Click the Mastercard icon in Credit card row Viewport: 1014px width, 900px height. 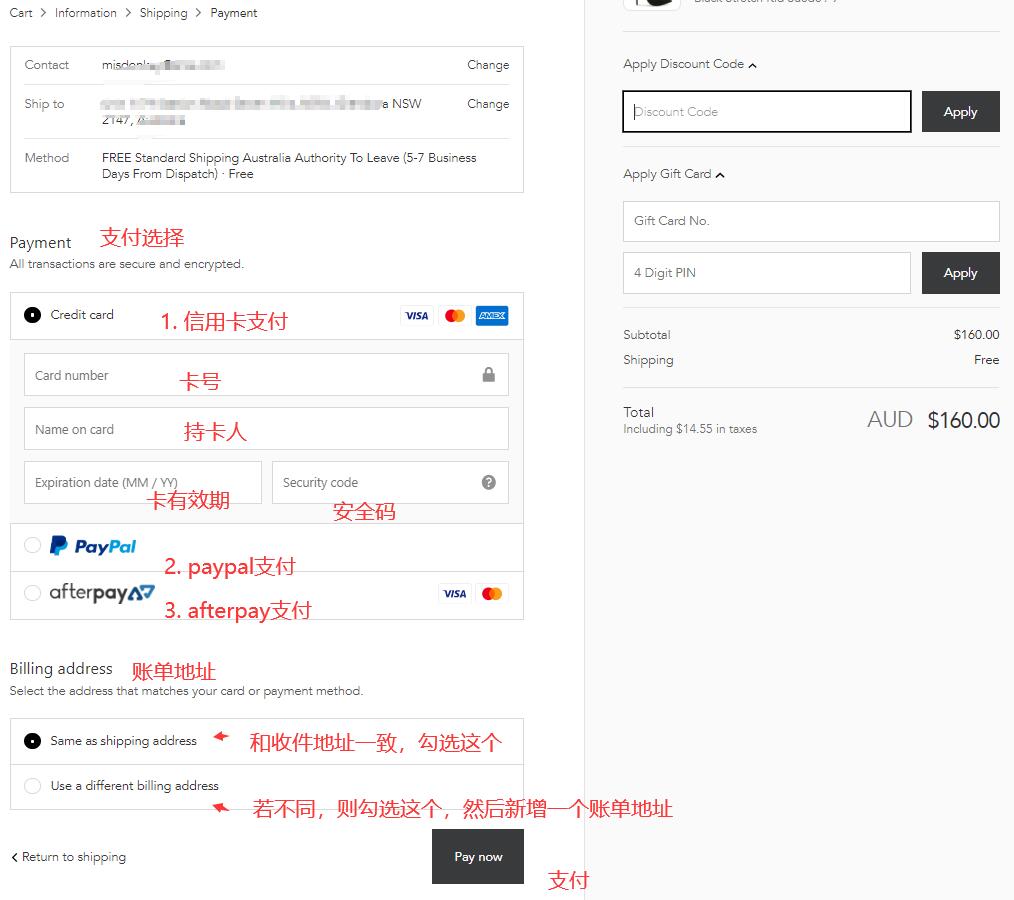click(455, 316)
